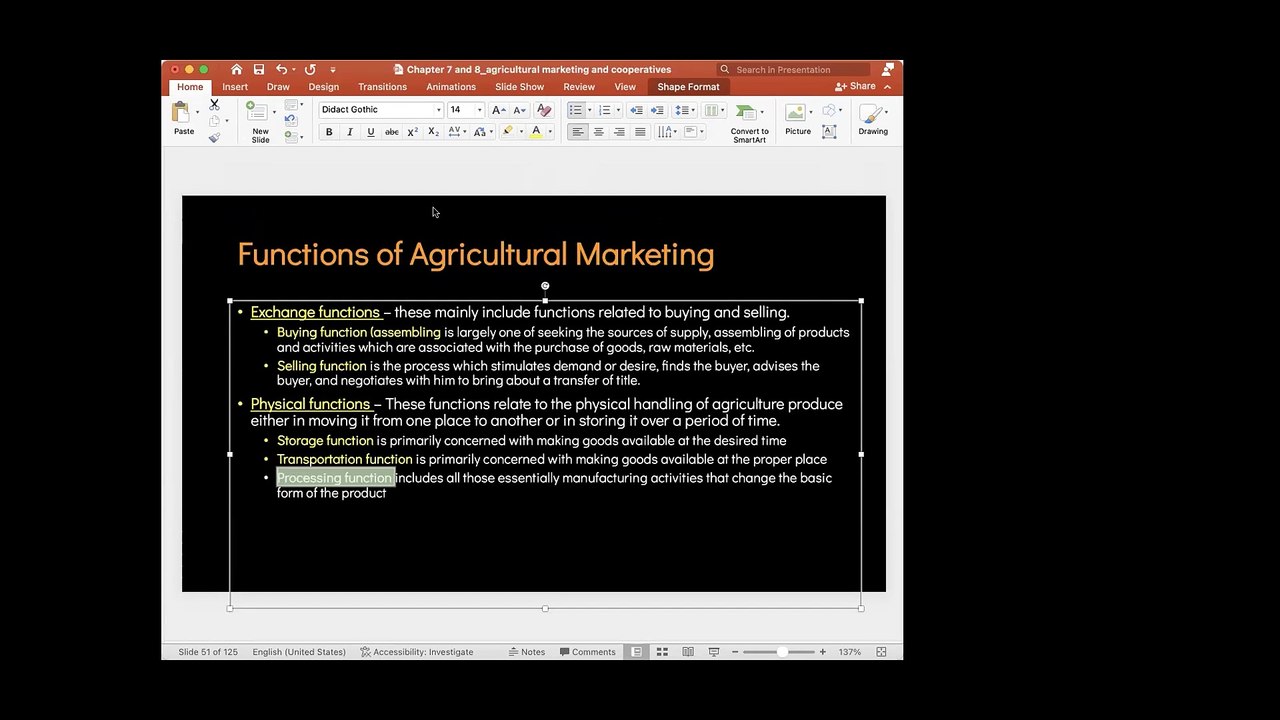Insert a New Slide
1280x720 pixels.
point(260,122)
